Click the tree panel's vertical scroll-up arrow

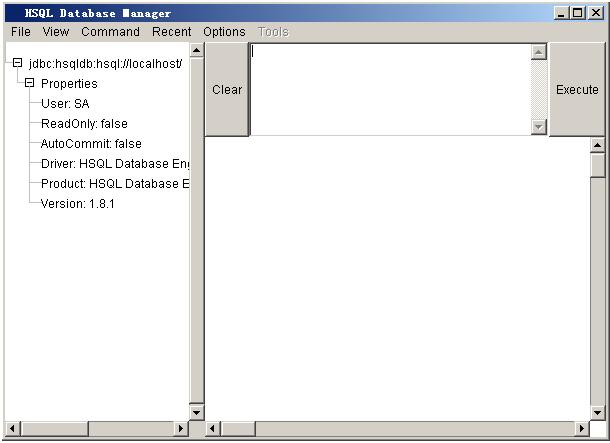point(196,50)
